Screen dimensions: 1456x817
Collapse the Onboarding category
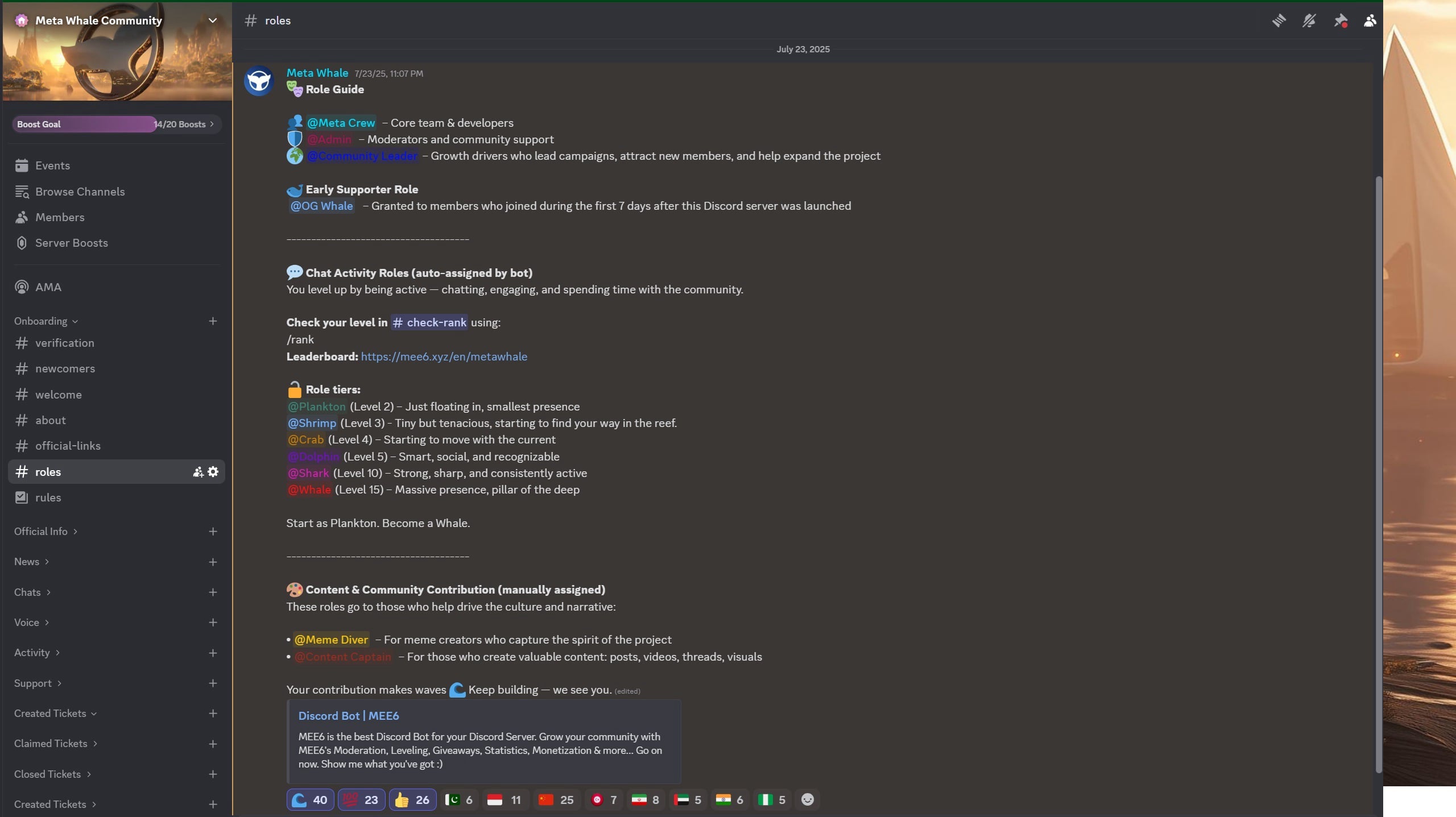click(x=45, y=321)
